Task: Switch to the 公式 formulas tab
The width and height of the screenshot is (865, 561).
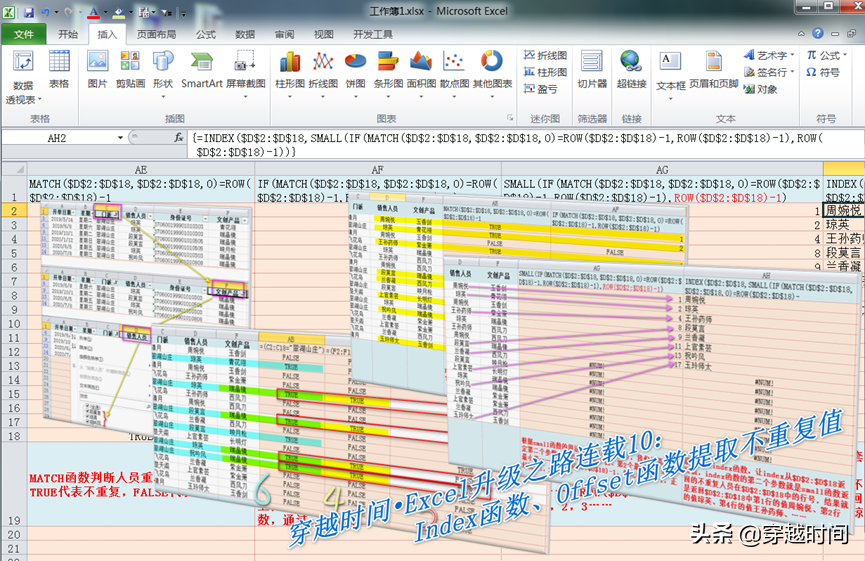Action: (x=205, y=34)
